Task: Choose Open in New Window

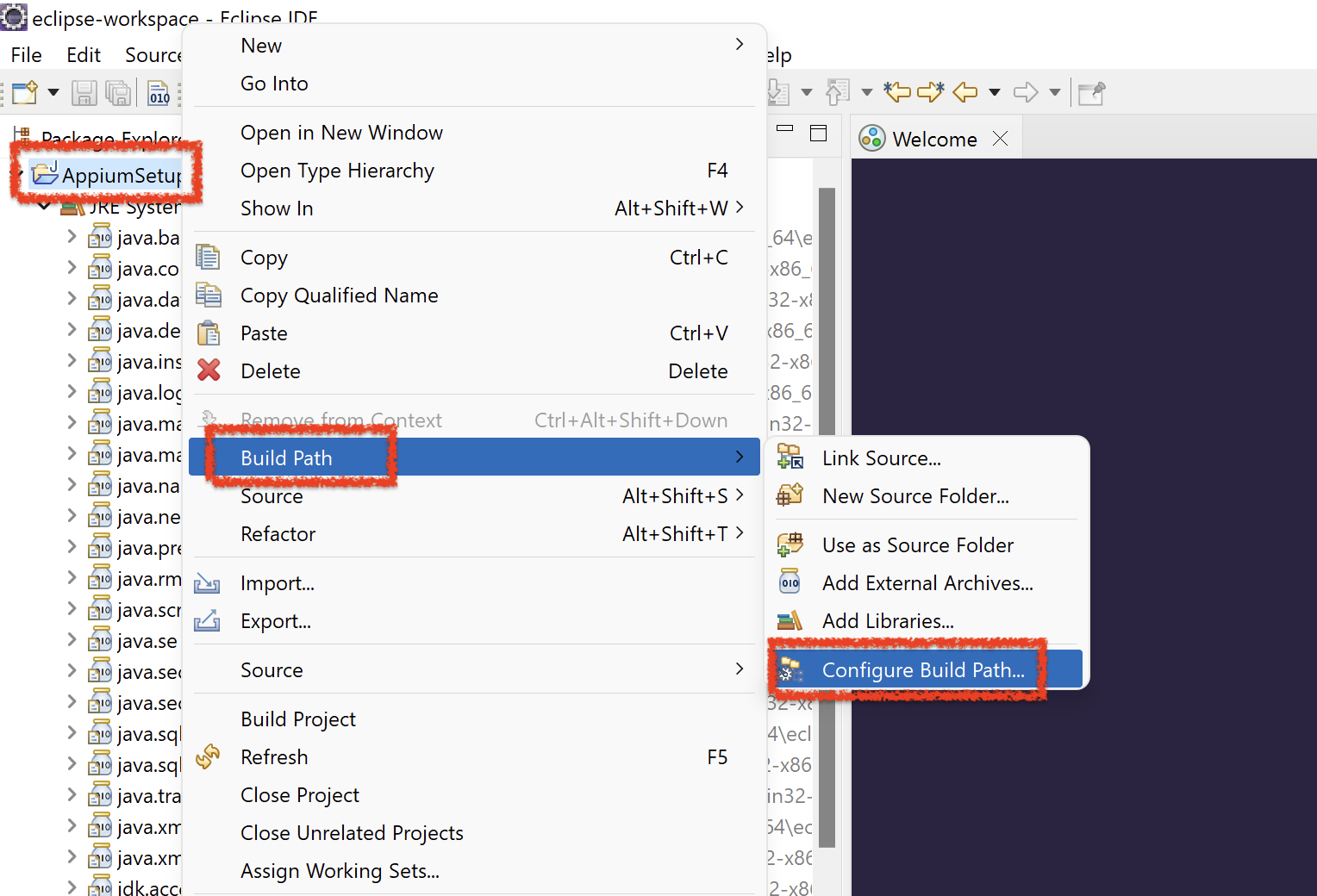Action: pyautogui.click(x=474, y=133)
